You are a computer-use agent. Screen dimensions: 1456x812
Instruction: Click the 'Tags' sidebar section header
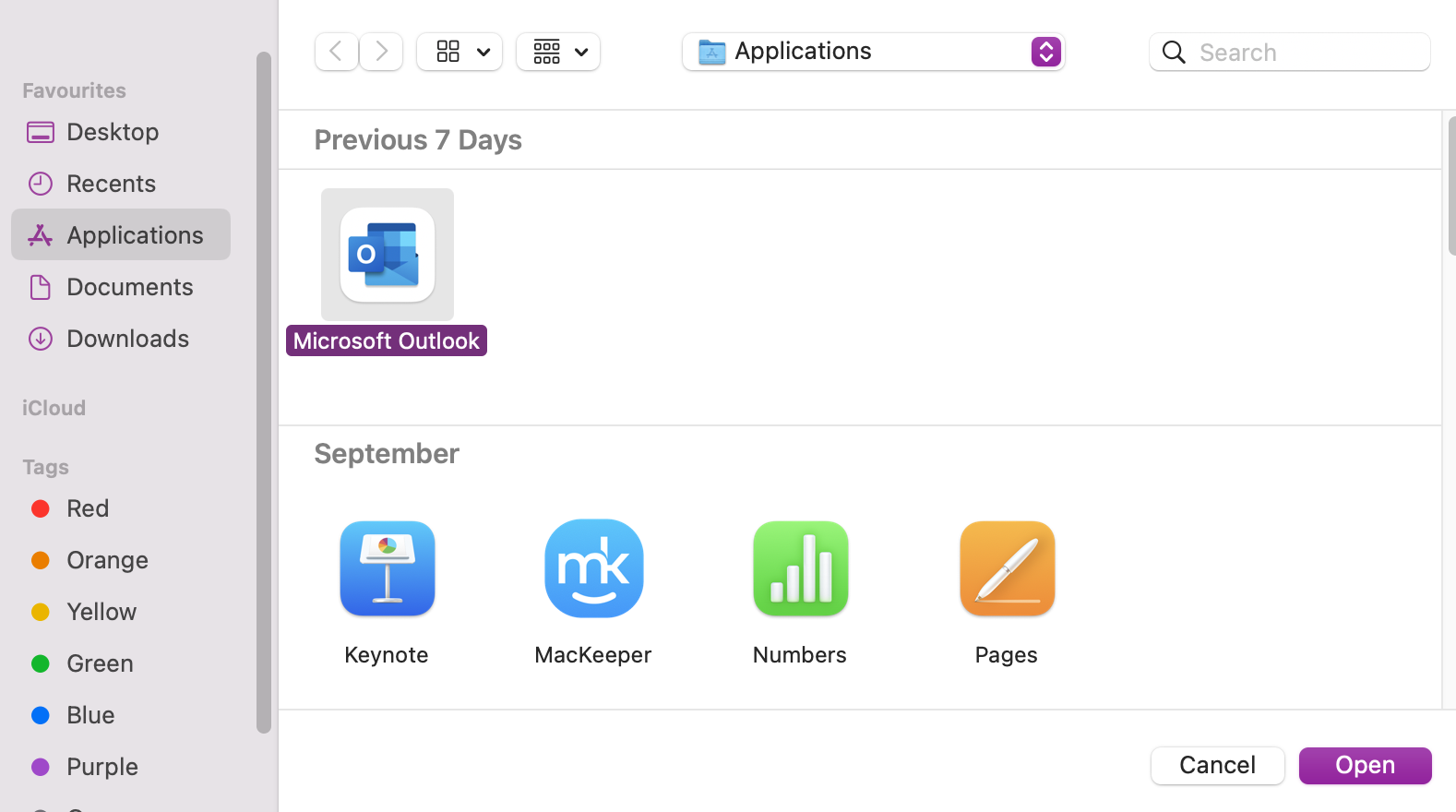tap(45, 467)
